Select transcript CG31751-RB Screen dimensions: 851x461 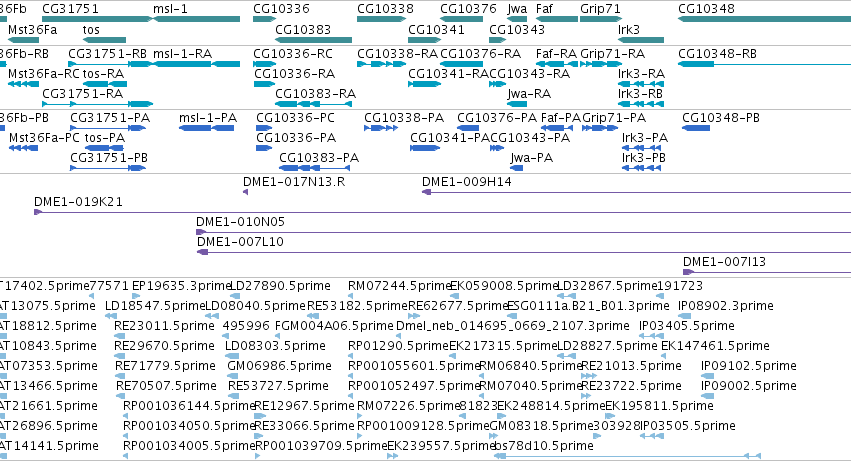coord(107,54)
